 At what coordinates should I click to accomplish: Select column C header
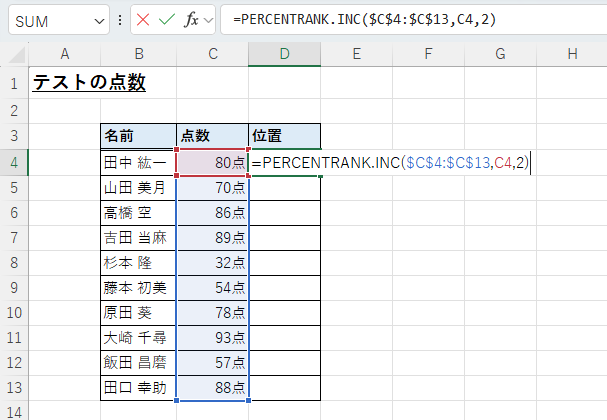(x=213, y=53)
